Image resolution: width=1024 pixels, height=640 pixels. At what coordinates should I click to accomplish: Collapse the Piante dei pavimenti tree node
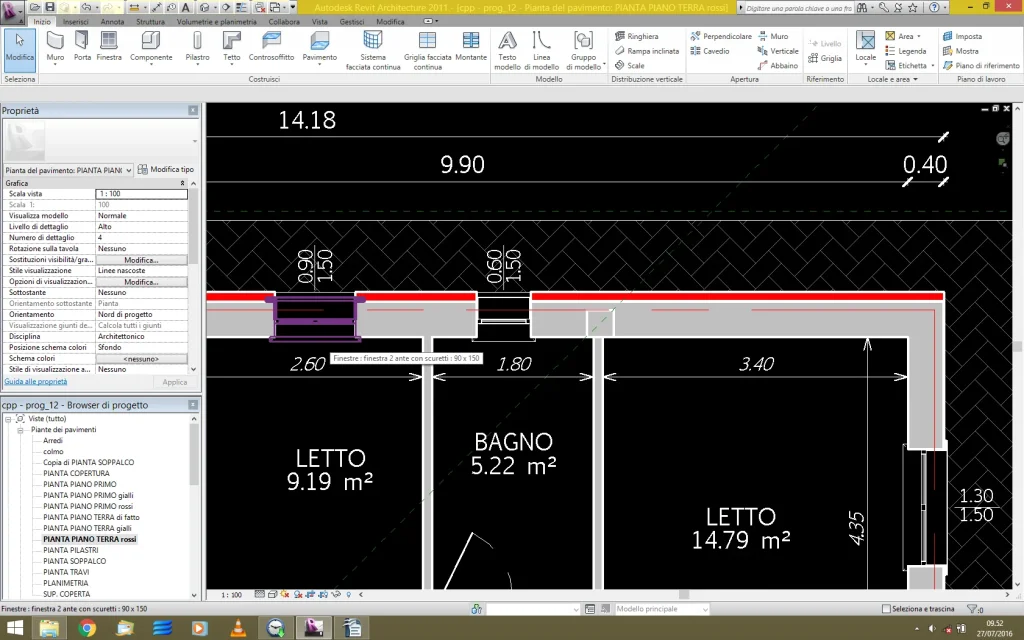(20, 430)
